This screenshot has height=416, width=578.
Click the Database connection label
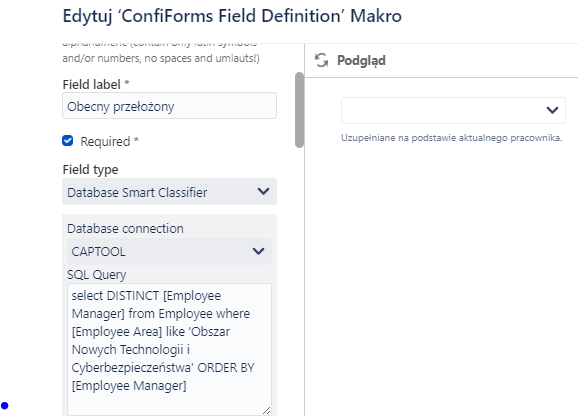click(125, 228)
